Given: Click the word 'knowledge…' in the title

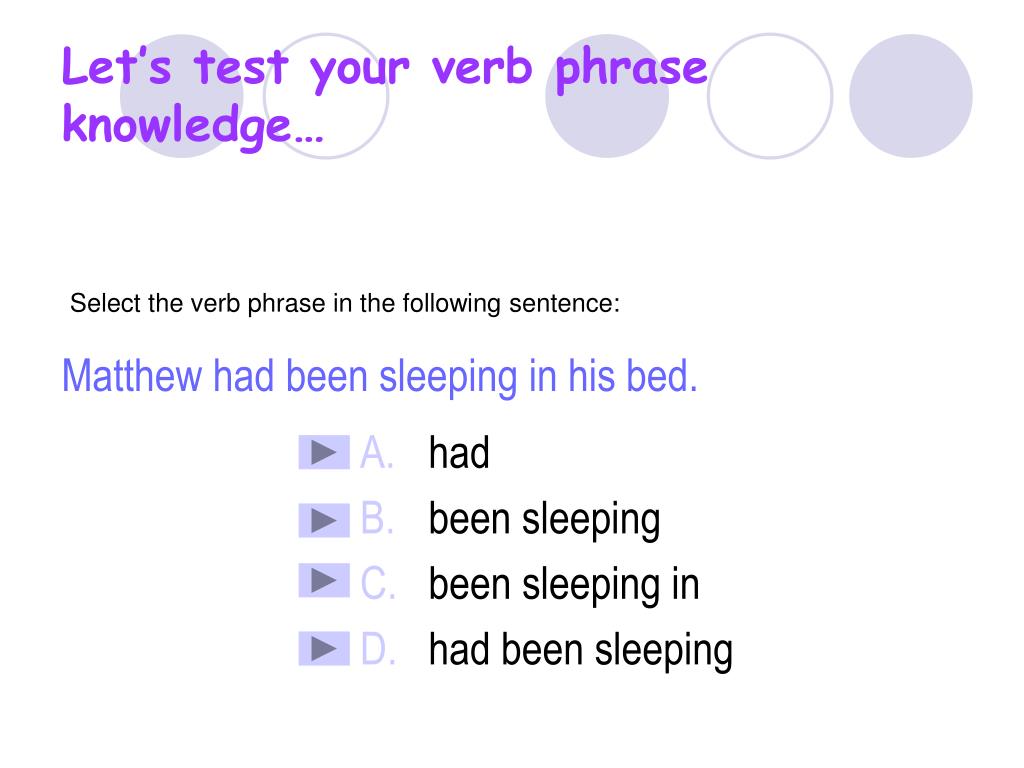Looking at the screenshot, I should [x=193, y=127].
